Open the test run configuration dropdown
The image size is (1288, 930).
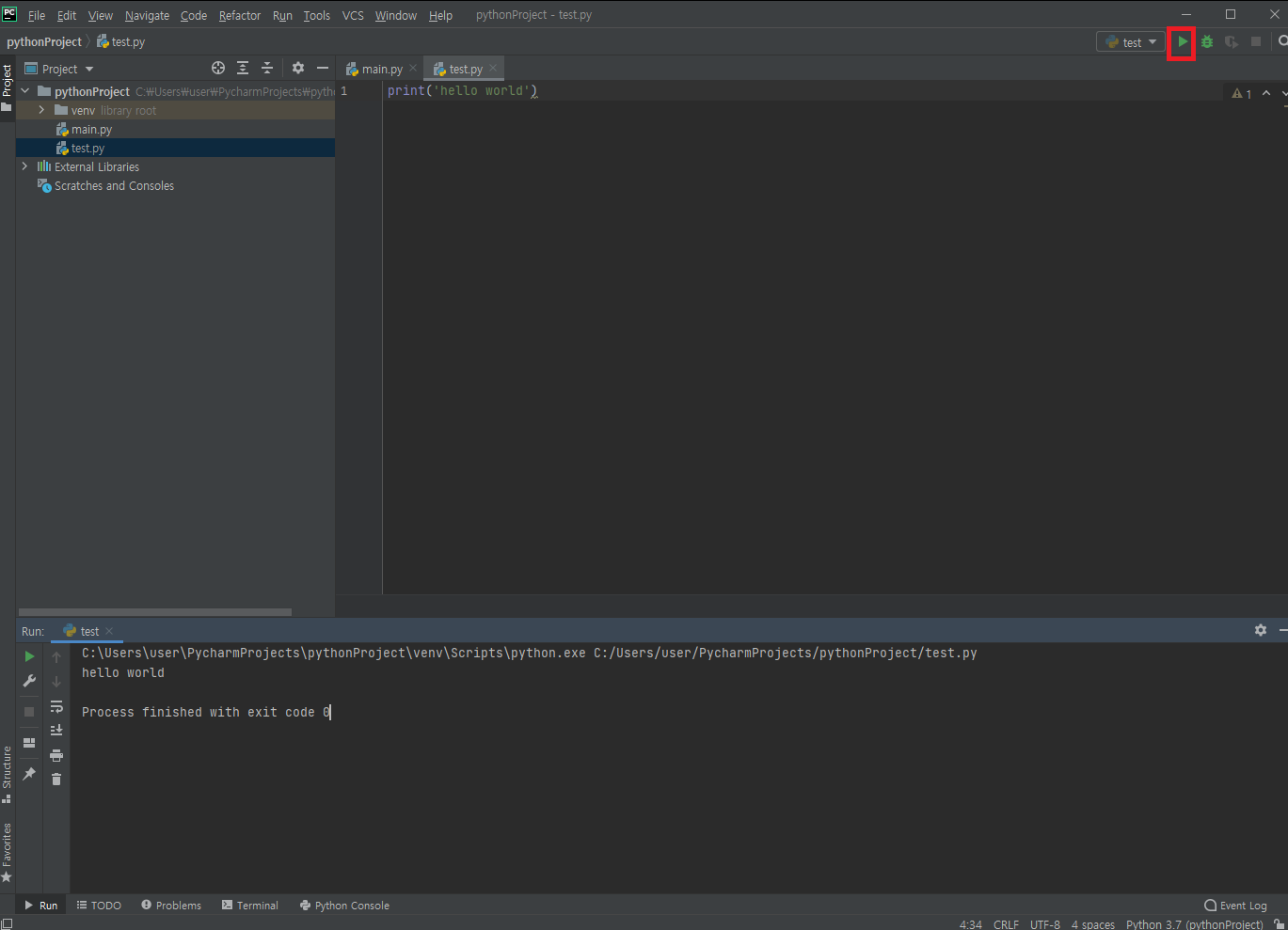1131,42
